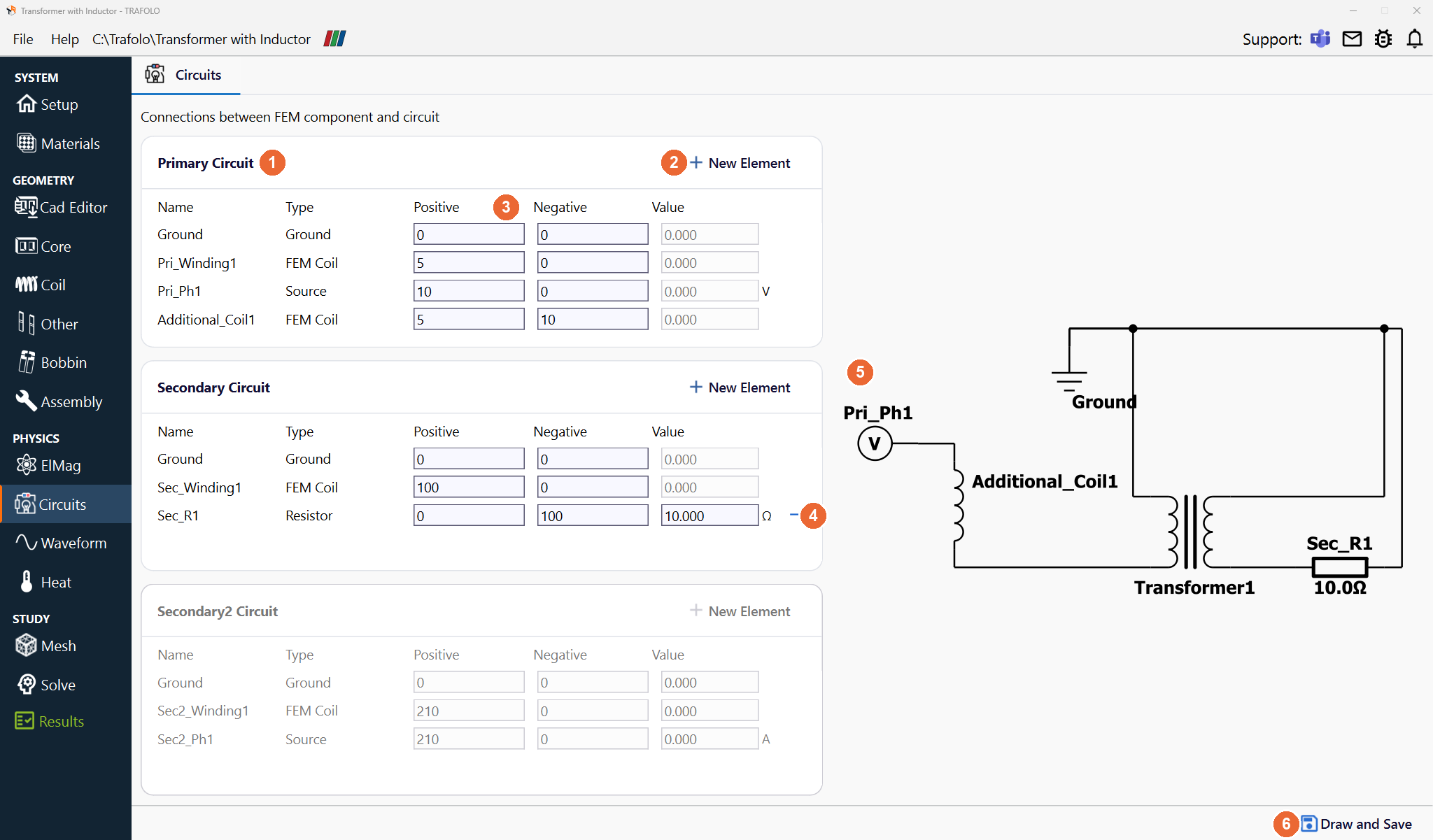Remove the Sec_R1 resistor element
This screenshot has height=840, width=1433.
(793, 515)
